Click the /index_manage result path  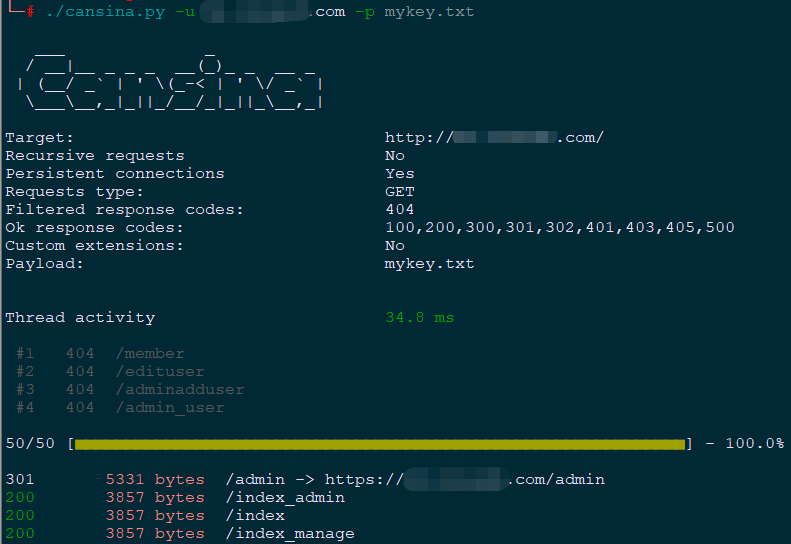click(x=289, y=533)
